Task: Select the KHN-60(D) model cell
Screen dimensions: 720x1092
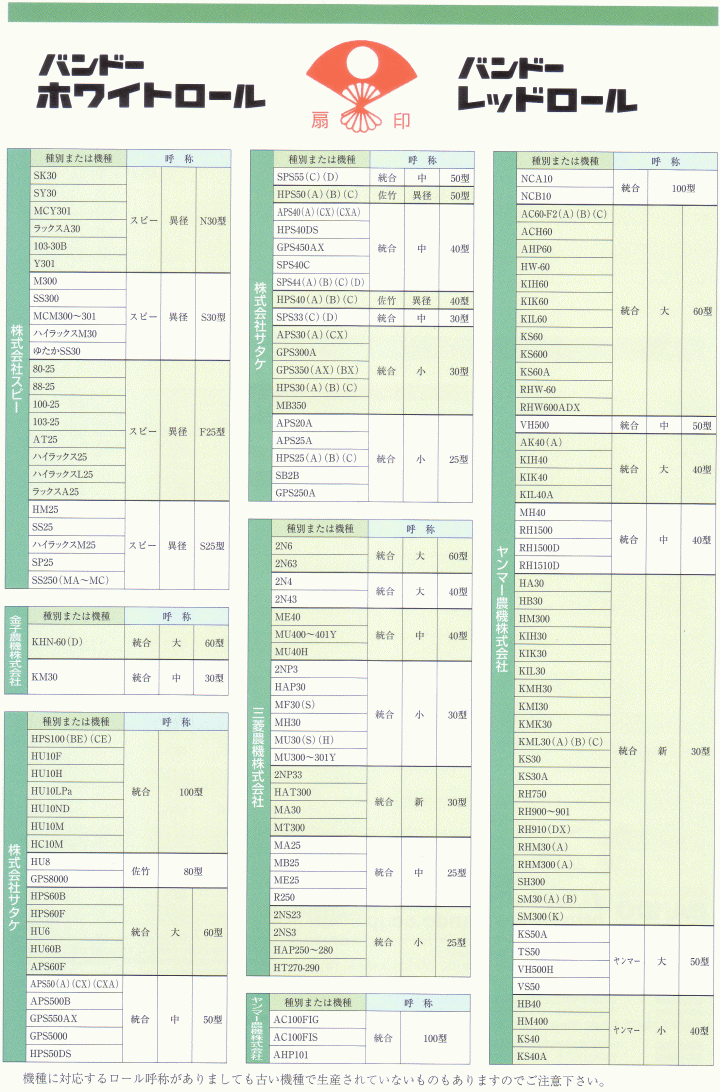Action: (76, 642)
